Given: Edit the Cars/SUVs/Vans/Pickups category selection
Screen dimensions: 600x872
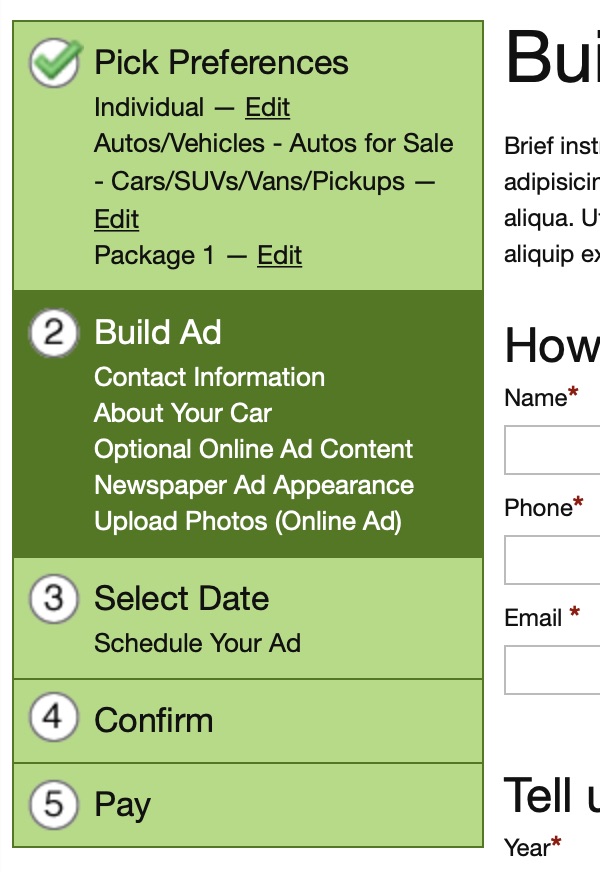Looking at the screenshot, I should (117, 220).
